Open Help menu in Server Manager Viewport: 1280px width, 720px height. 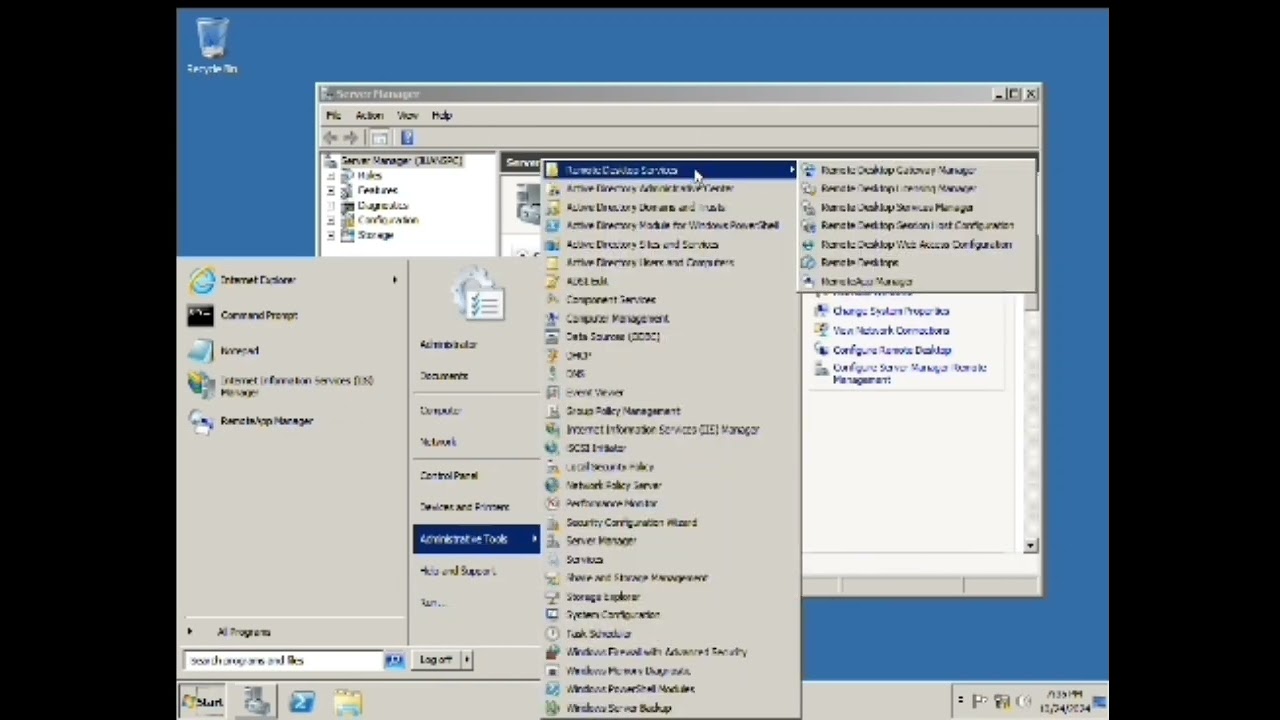pos(441,116)
